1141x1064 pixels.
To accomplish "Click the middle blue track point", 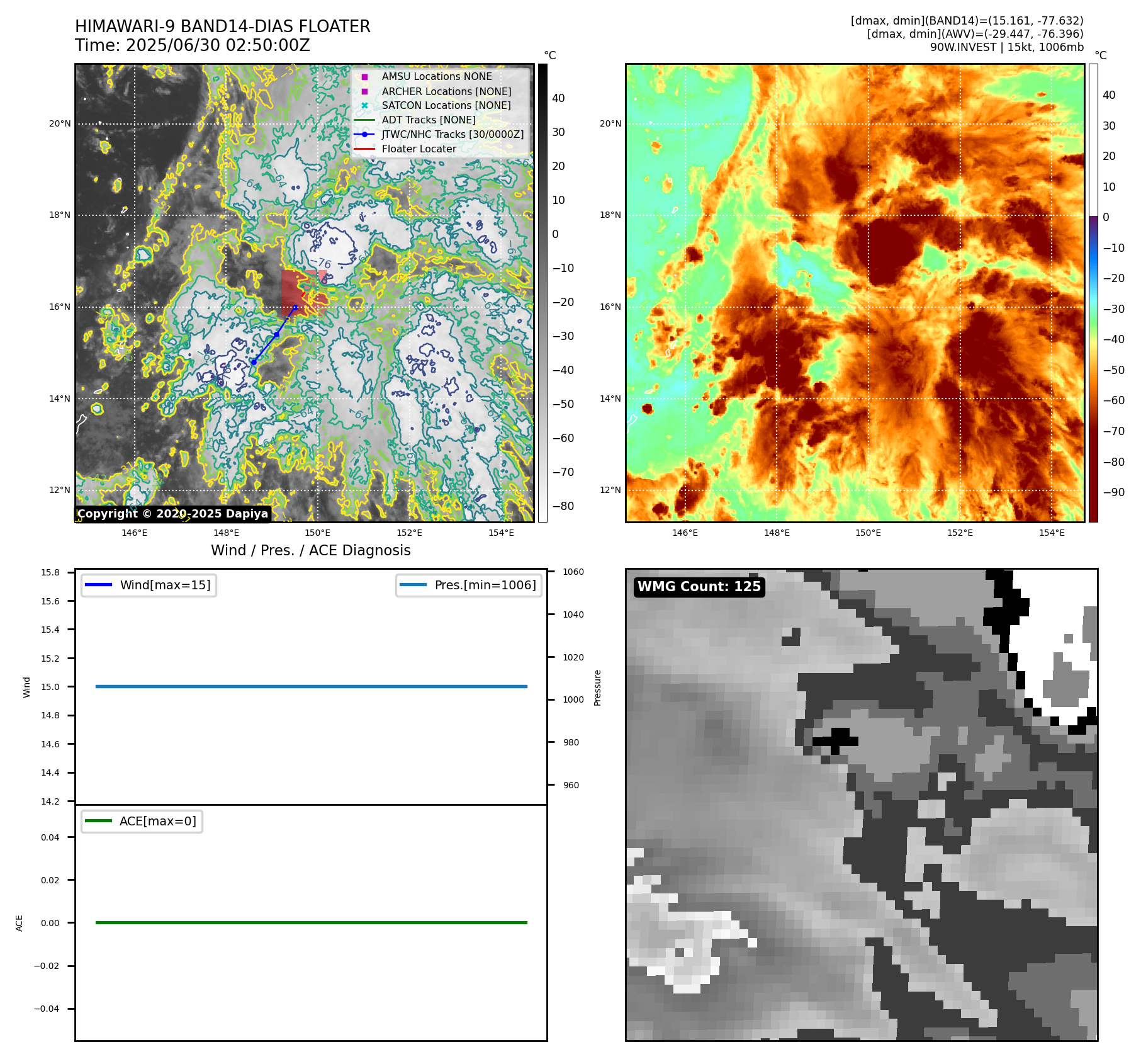I will (276, 334).
